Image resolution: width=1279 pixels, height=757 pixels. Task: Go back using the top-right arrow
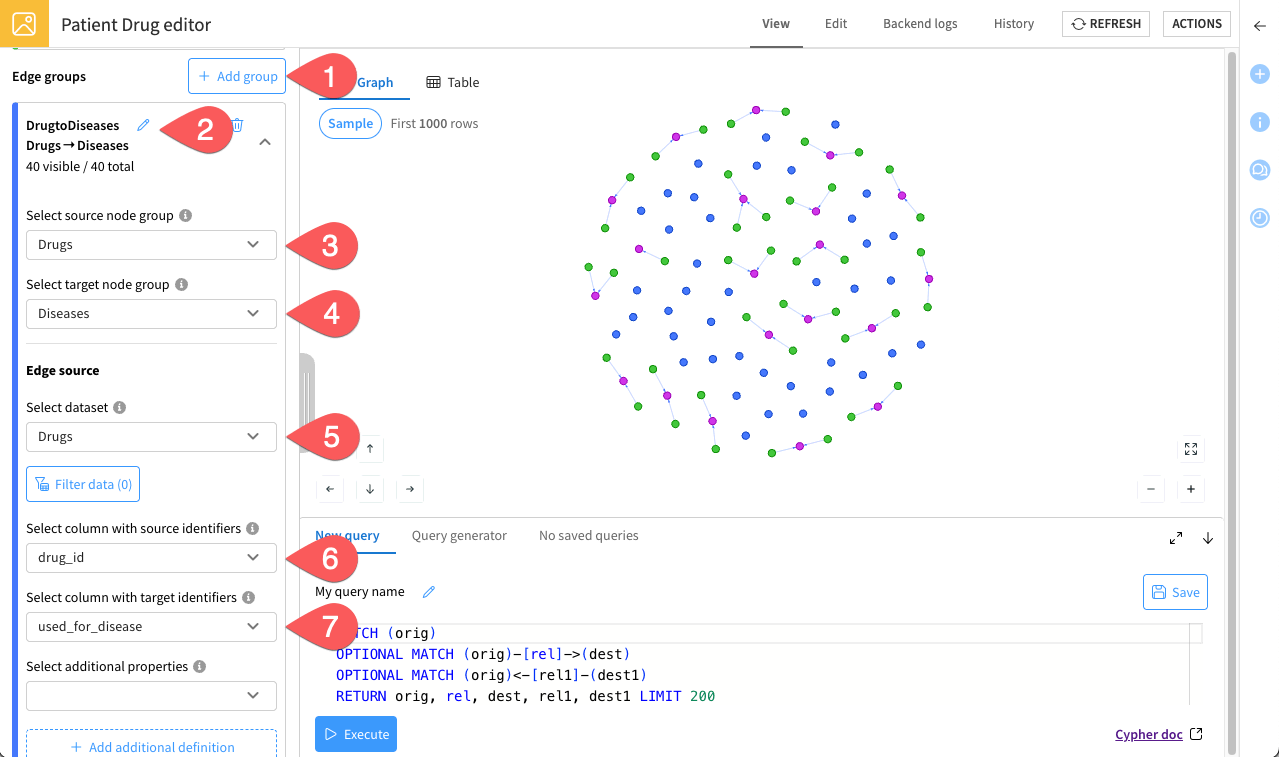coord(1259,25)
